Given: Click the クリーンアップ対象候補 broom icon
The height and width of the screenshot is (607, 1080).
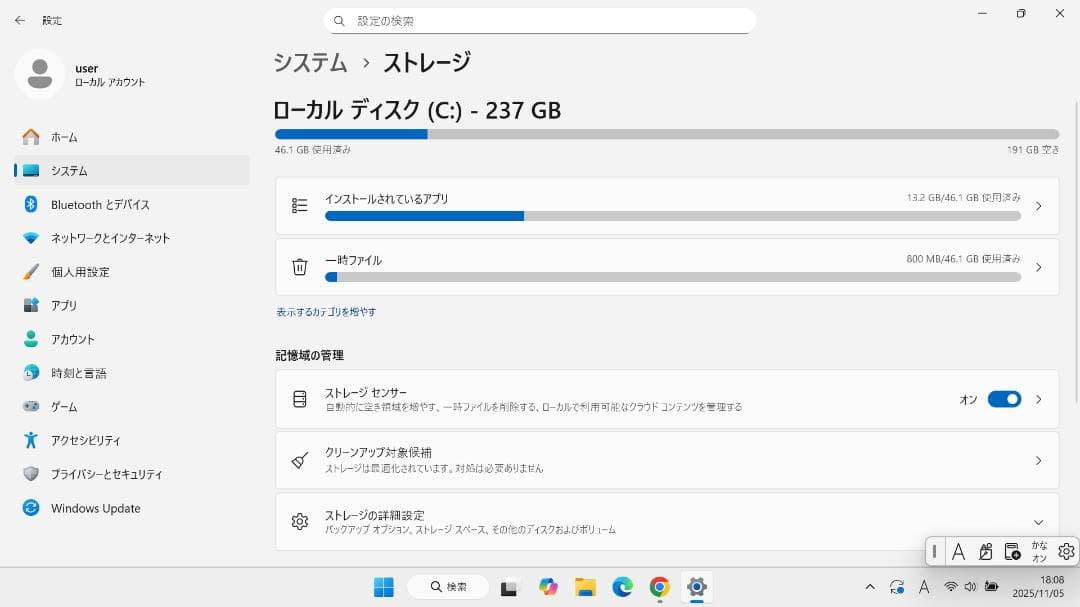Looking at the screenshot, I should (298, 460).
